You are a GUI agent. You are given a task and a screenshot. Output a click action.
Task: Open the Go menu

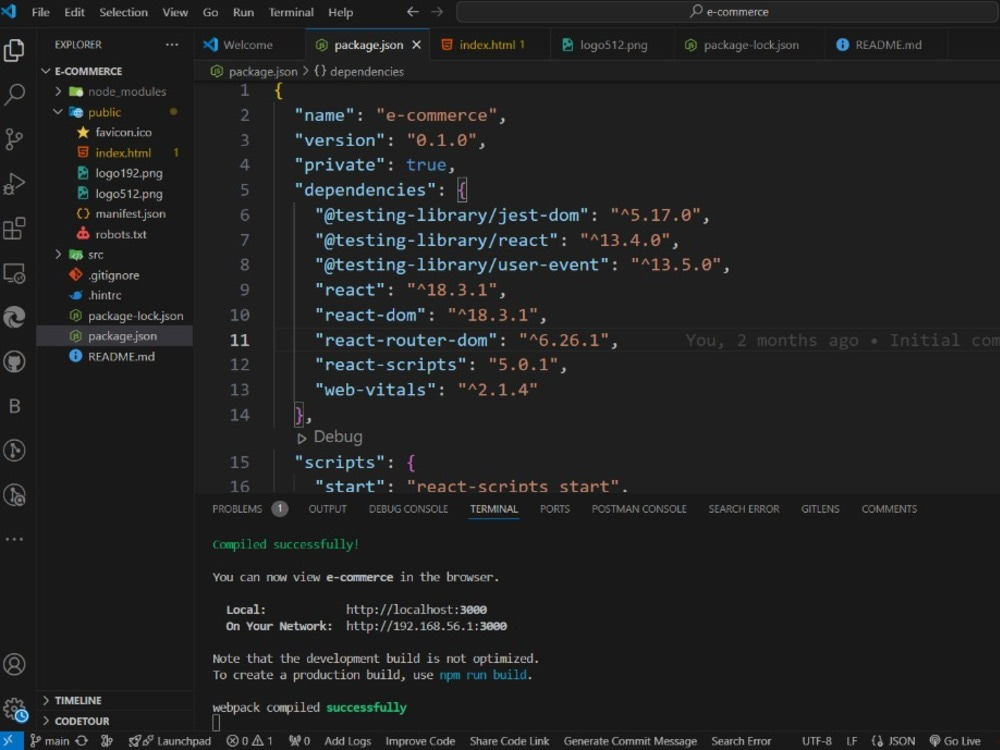[x=210, y=12]
